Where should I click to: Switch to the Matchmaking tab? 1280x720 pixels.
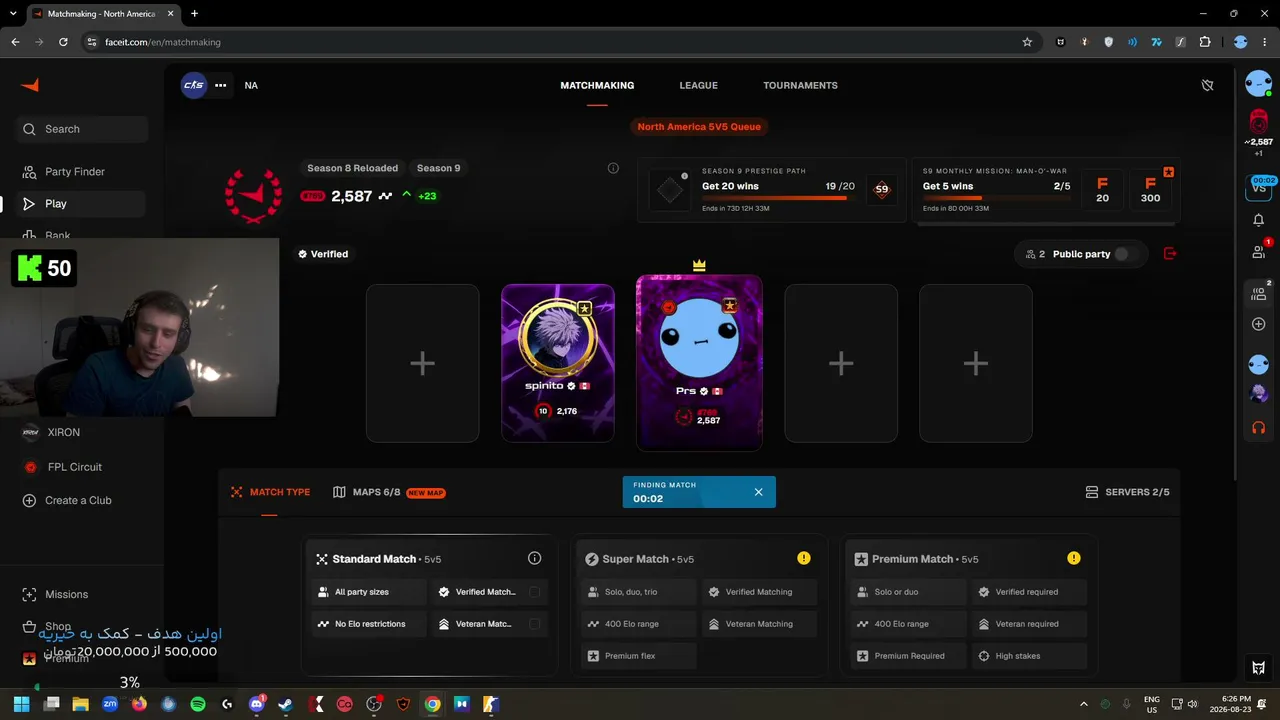[x=597, y=85]
